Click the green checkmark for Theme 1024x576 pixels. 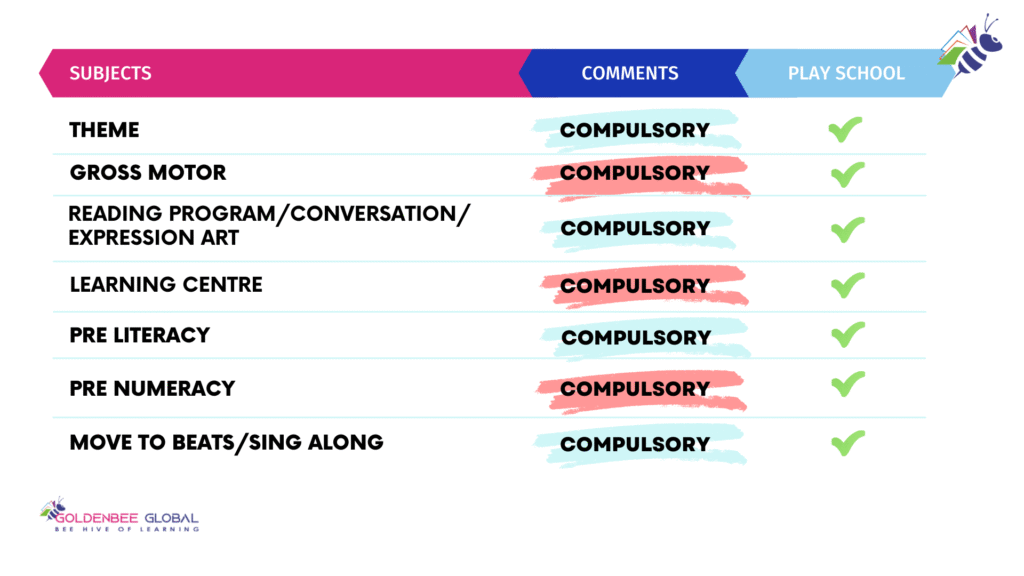(x=846, y=130)
